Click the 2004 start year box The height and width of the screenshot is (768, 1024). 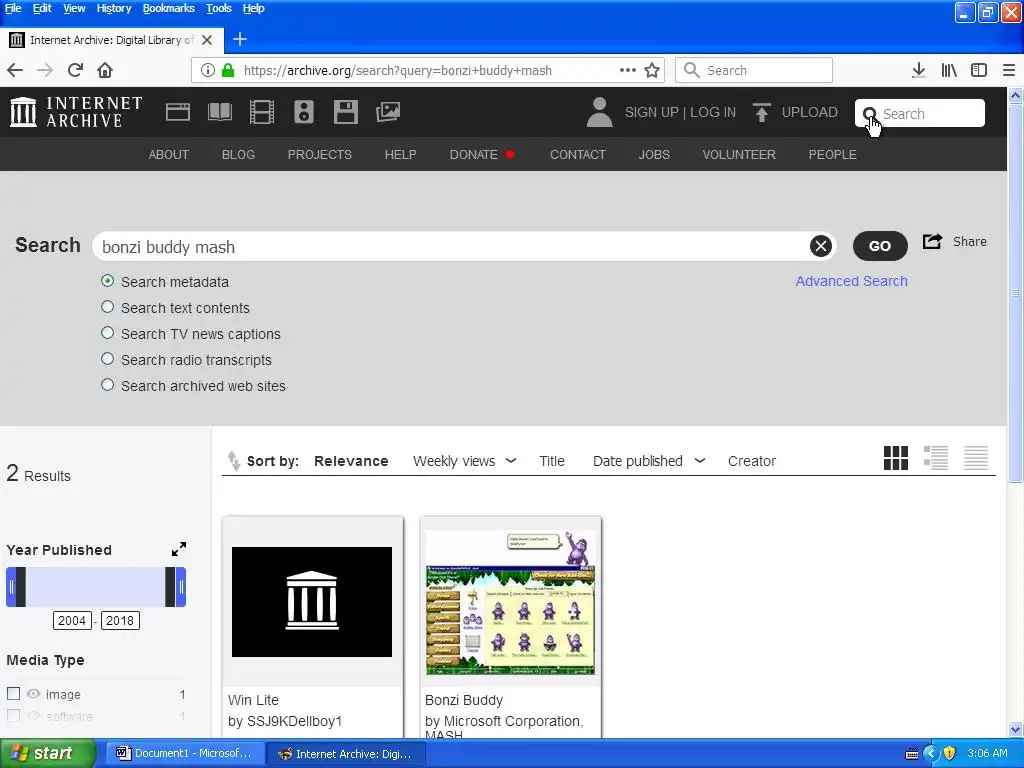click(x=72, y=620)
